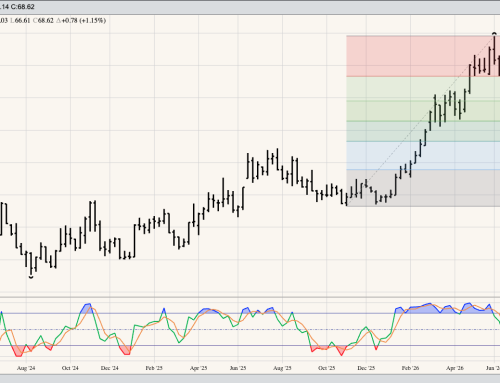
Task: Click the Feb '25 date axis label
Action: (154, 368)
